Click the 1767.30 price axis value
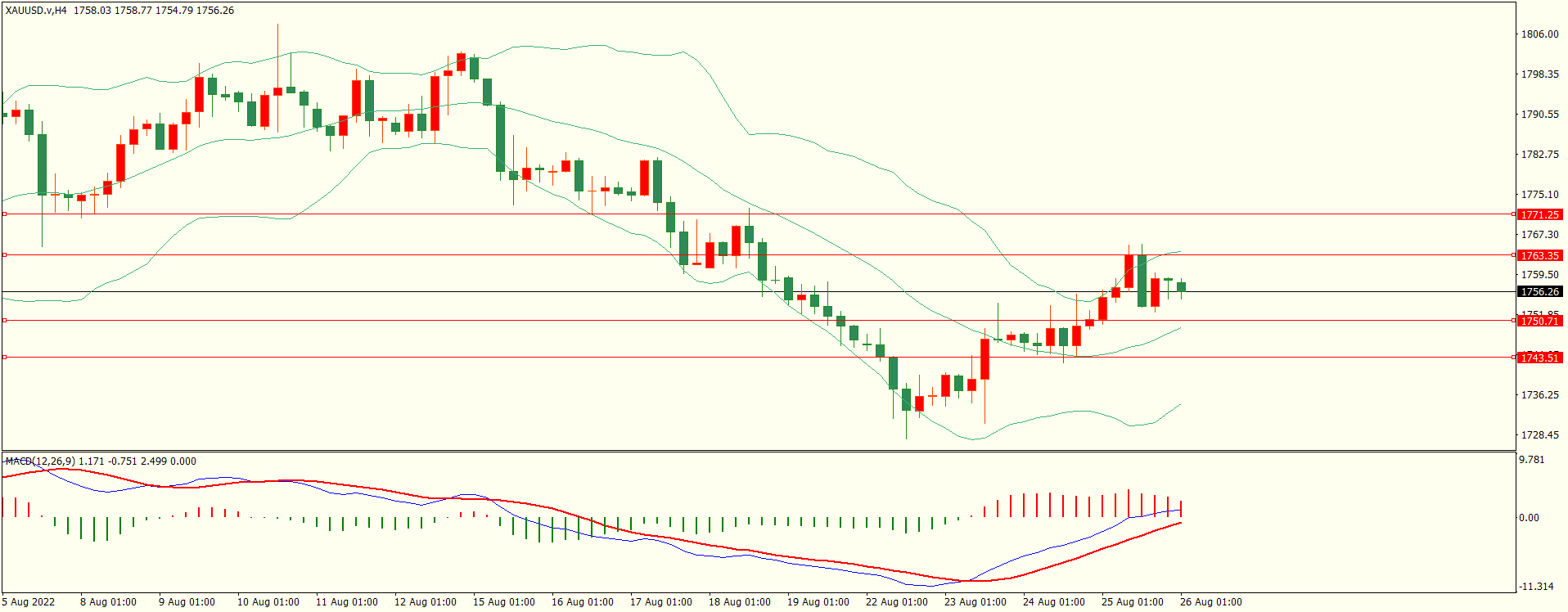Screen dimensions: 1568x612 point(1539,235)
